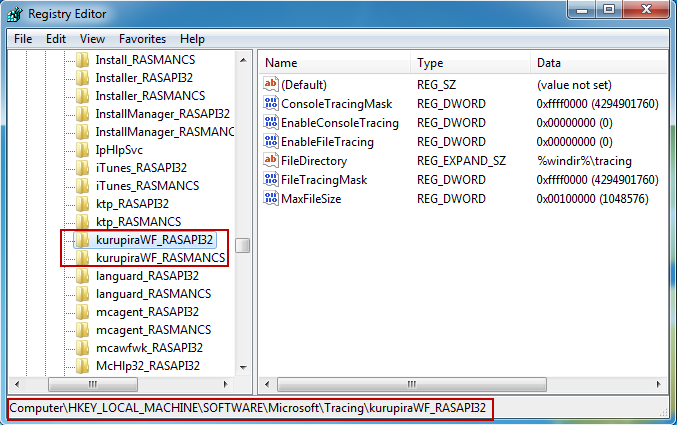This screenshot has height=425, width=677.
Task: Open the Favorites menu
Action: point(142,39)
